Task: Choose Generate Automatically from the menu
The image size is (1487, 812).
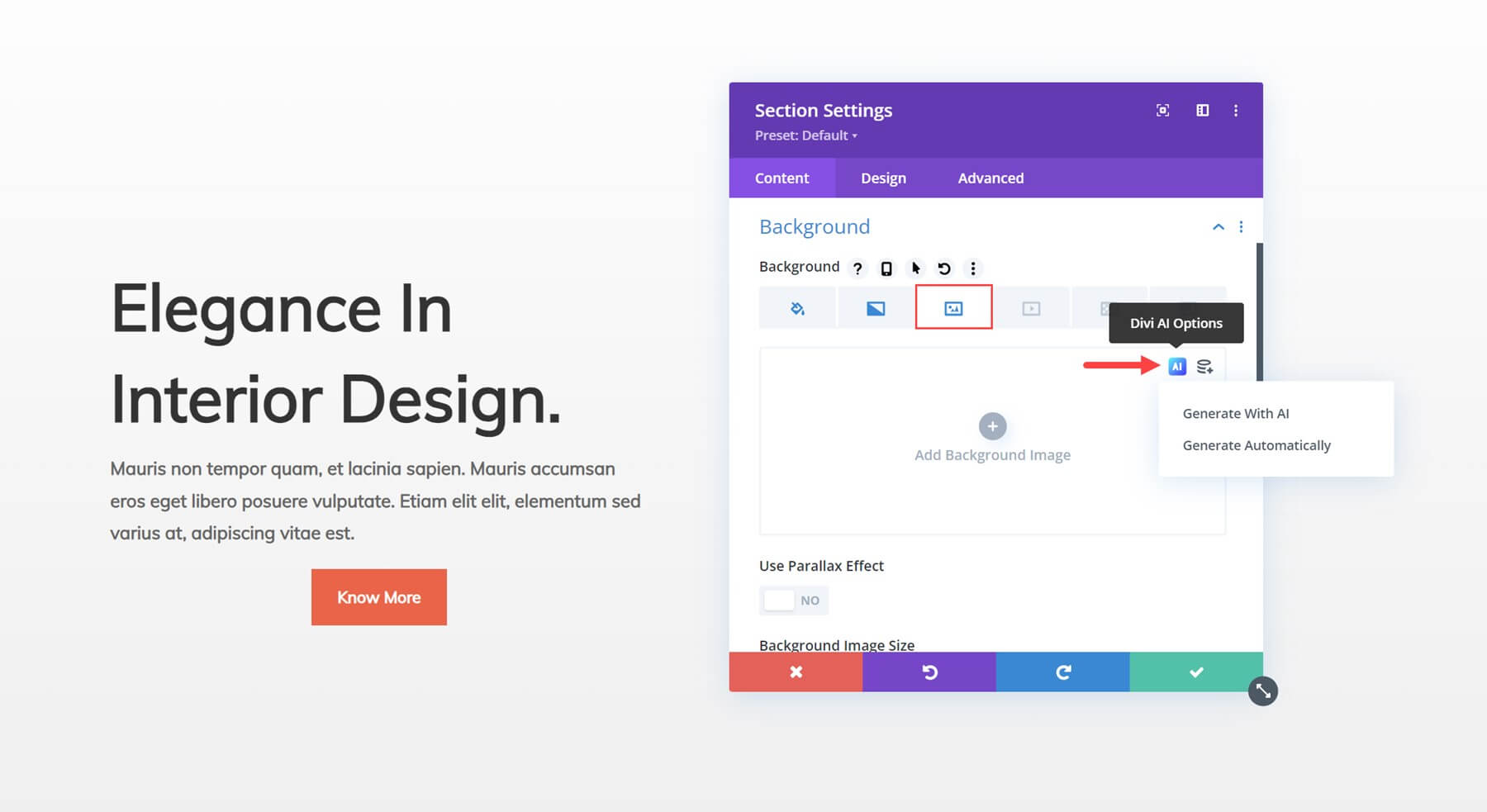Action: pos(1257,446)
